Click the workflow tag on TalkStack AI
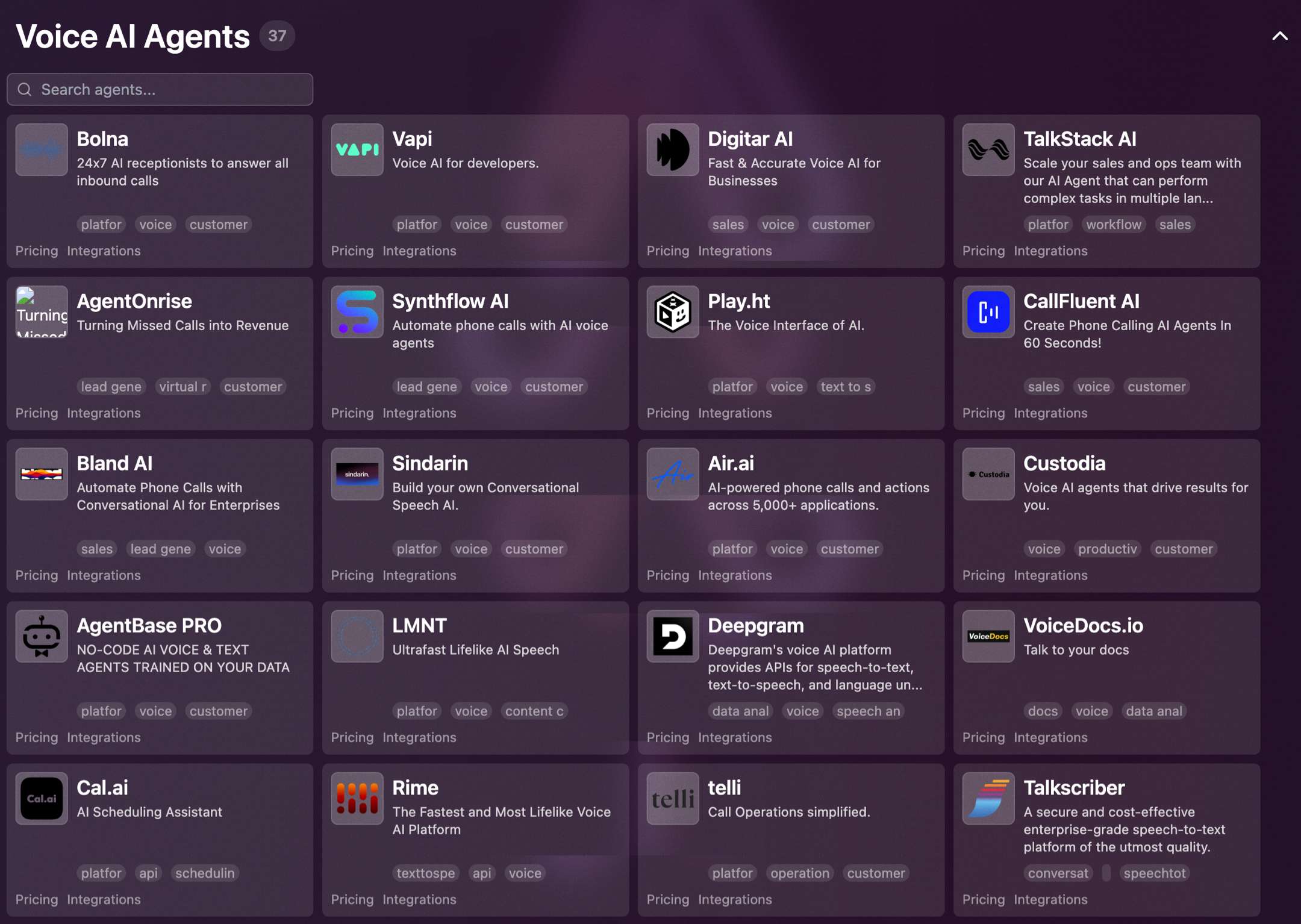The image size is (1301, 924). (1113, 225)
